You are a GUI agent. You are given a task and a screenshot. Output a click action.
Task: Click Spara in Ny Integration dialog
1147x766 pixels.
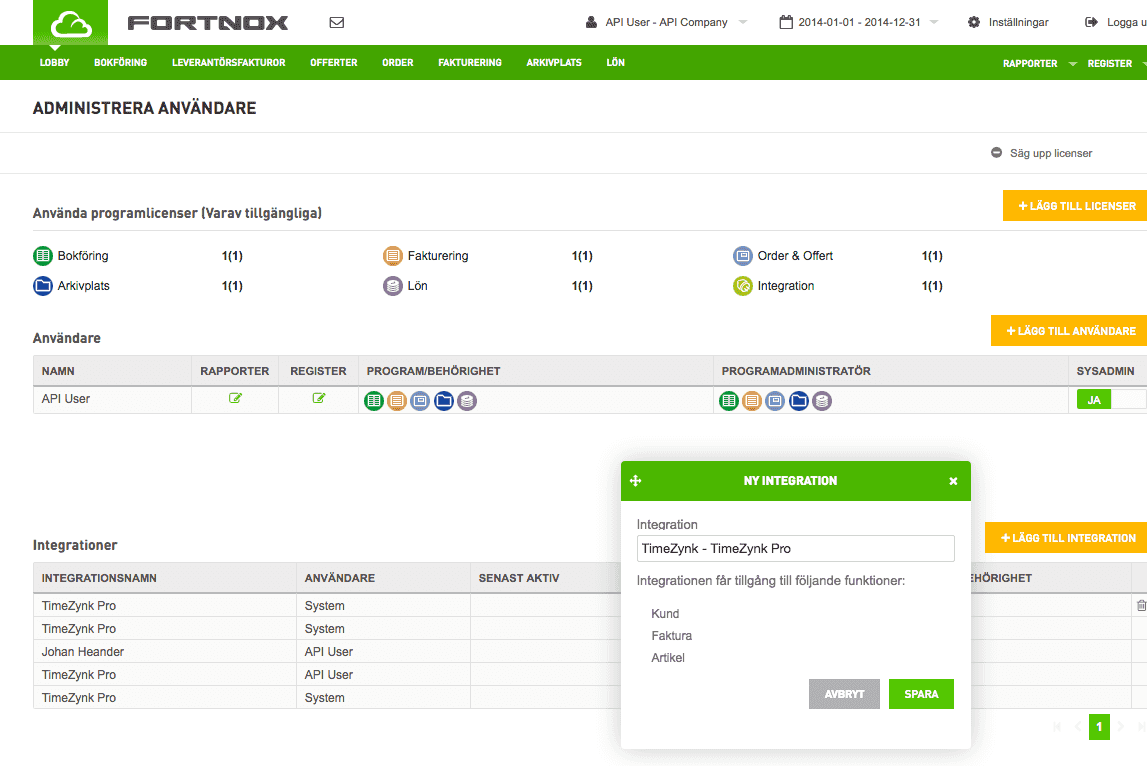921,694
